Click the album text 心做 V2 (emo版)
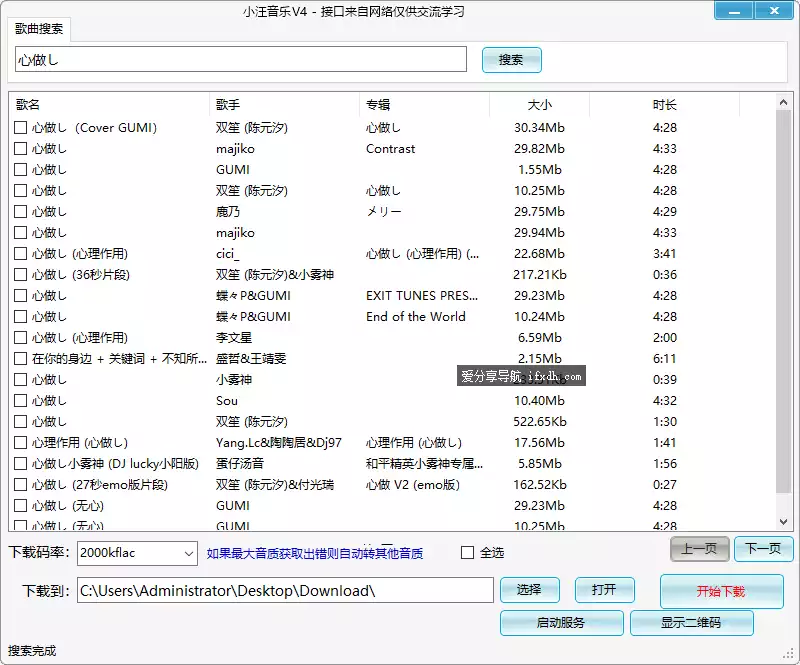This screenshot has width=800, height=665. 413,484
